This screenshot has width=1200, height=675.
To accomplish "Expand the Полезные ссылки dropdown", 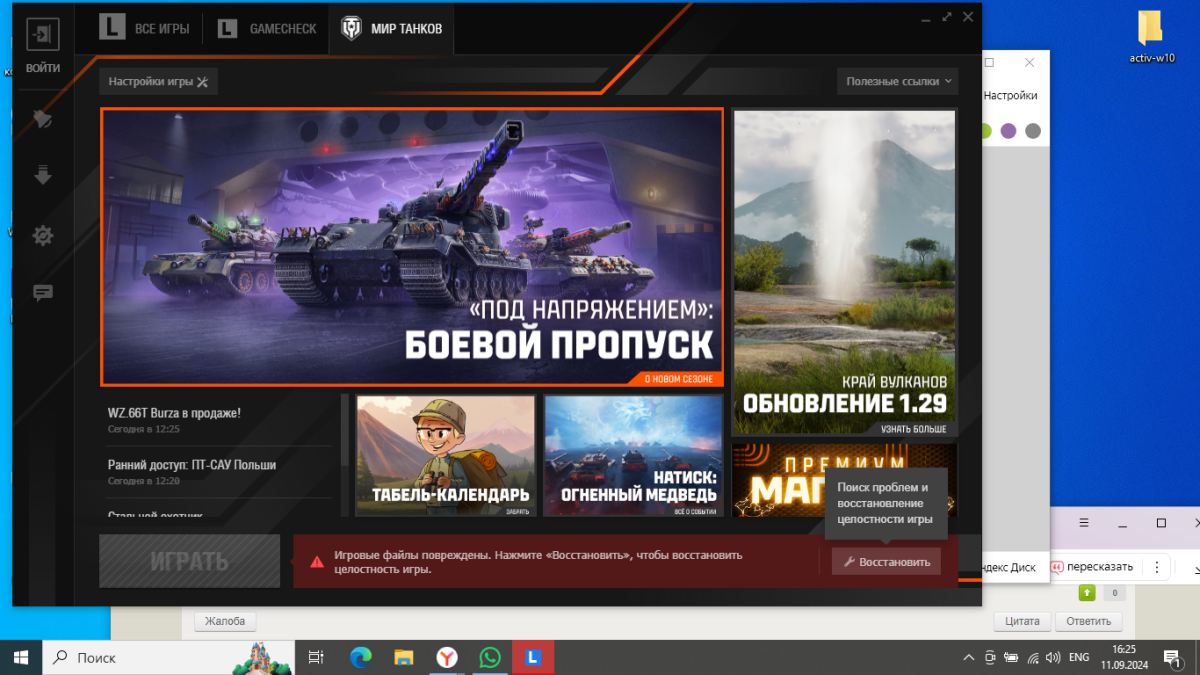I will 897,82.
